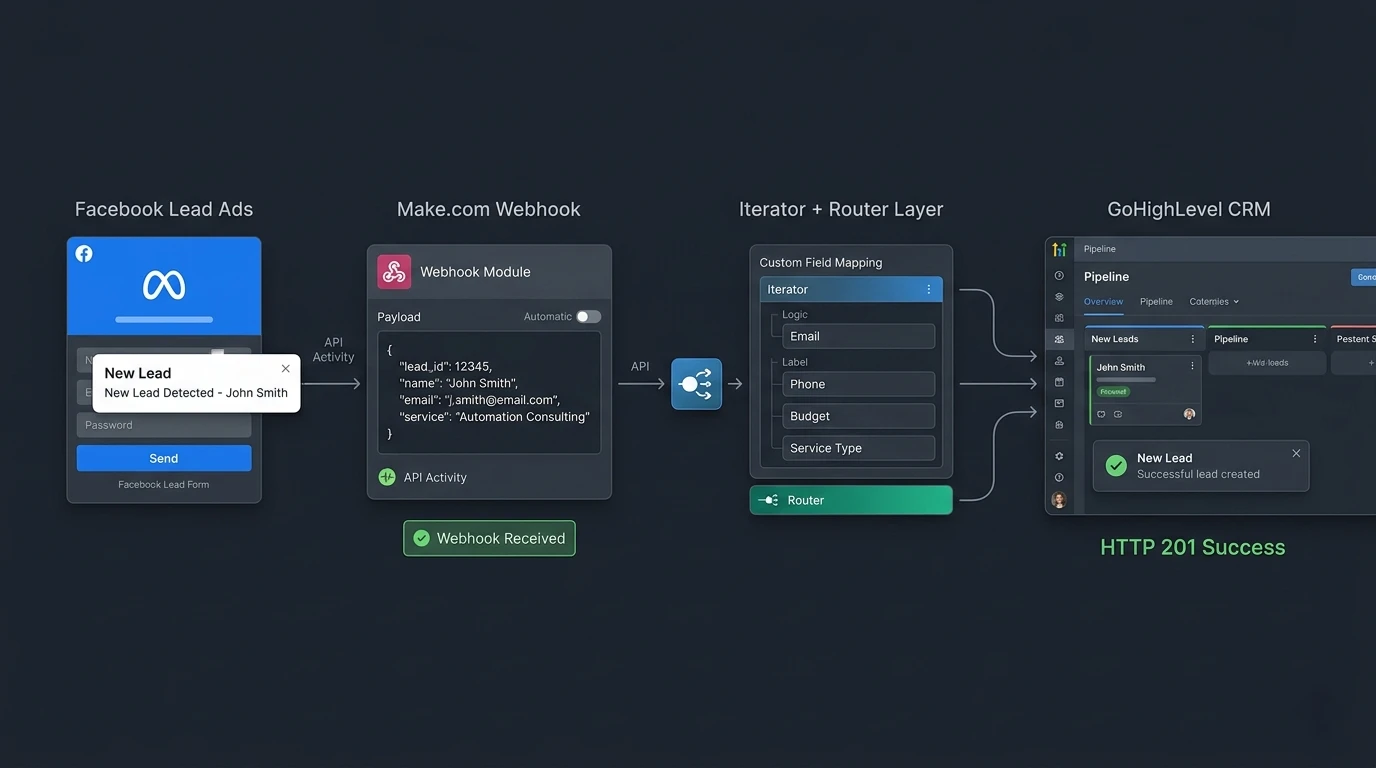This screenshot has width=1376, height=768.
Task: Select the Phone field mapping
Action: (x=859, y=384)
